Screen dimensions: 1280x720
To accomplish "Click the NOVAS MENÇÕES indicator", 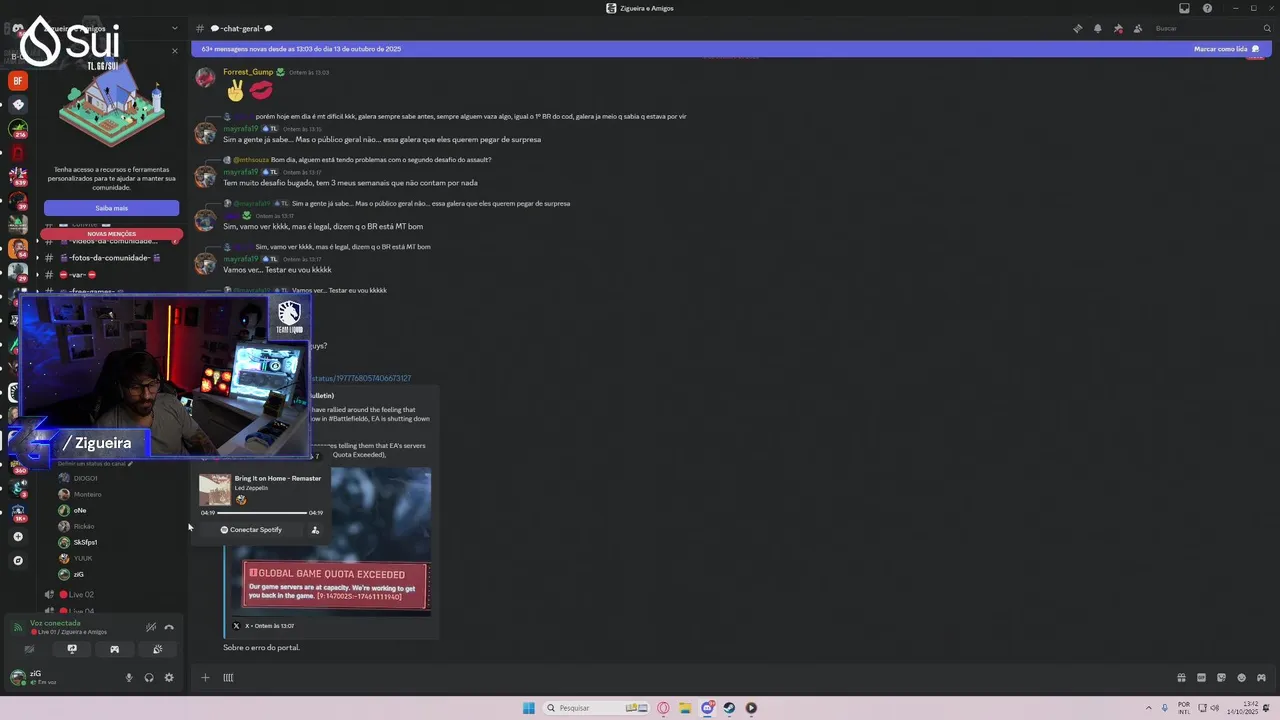I will click(x=111, y=234).
